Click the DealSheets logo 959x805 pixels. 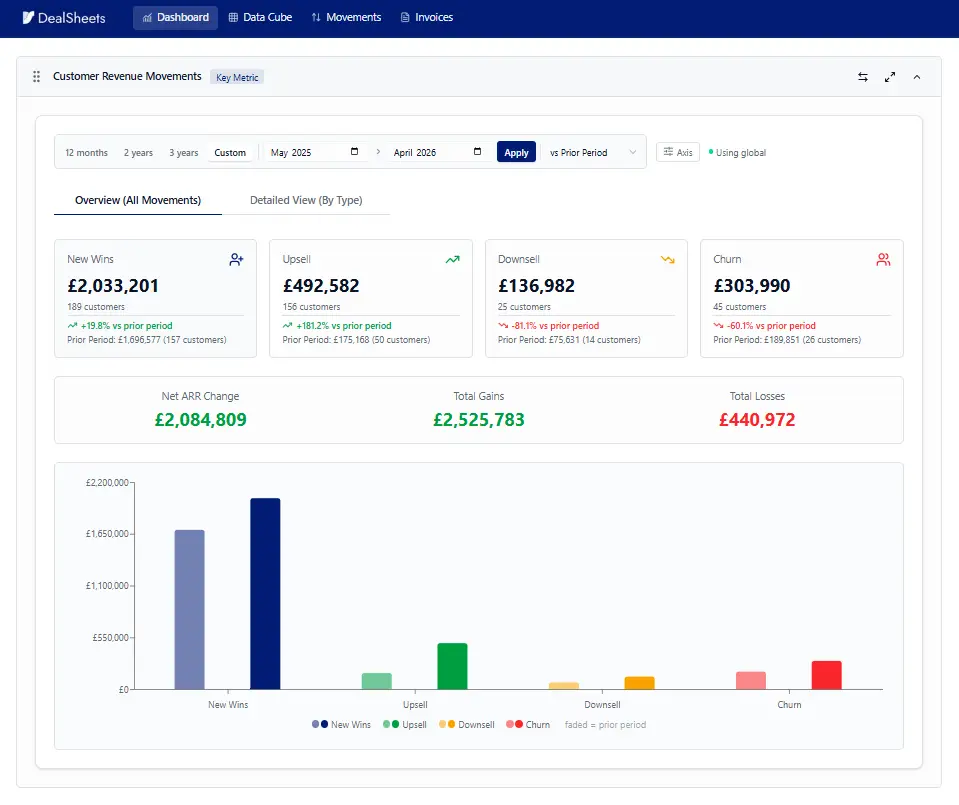pyautogui.click(x=64, y=18)
